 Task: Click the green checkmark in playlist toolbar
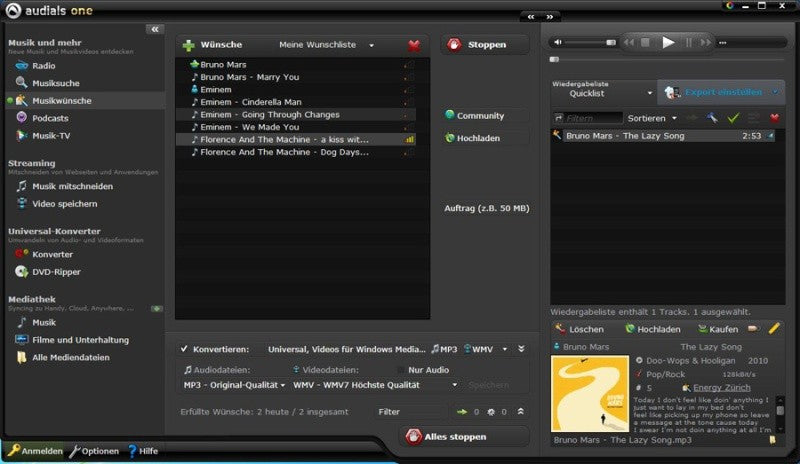tap(733, 118)
